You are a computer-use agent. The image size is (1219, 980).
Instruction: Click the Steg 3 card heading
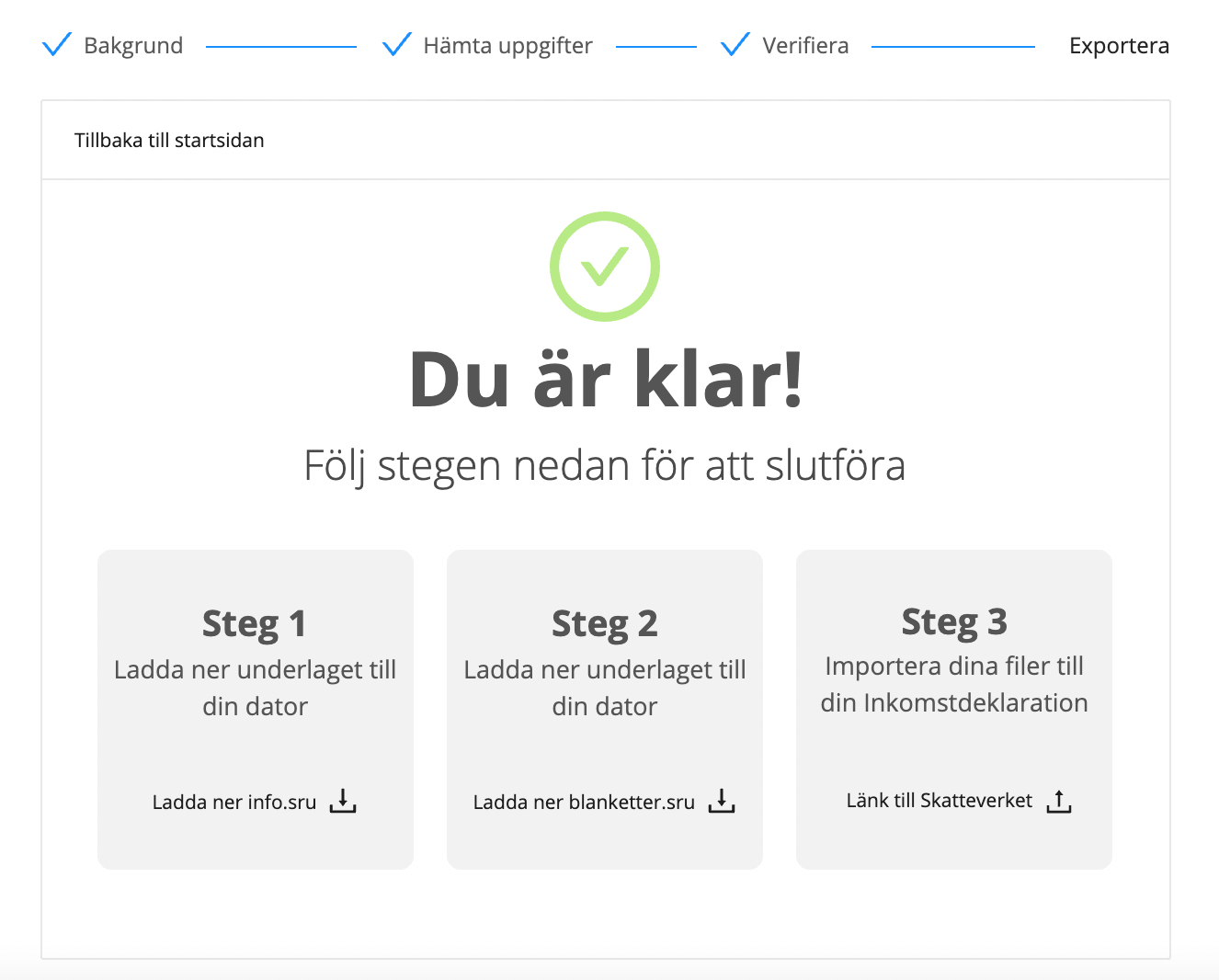point(954,621)
